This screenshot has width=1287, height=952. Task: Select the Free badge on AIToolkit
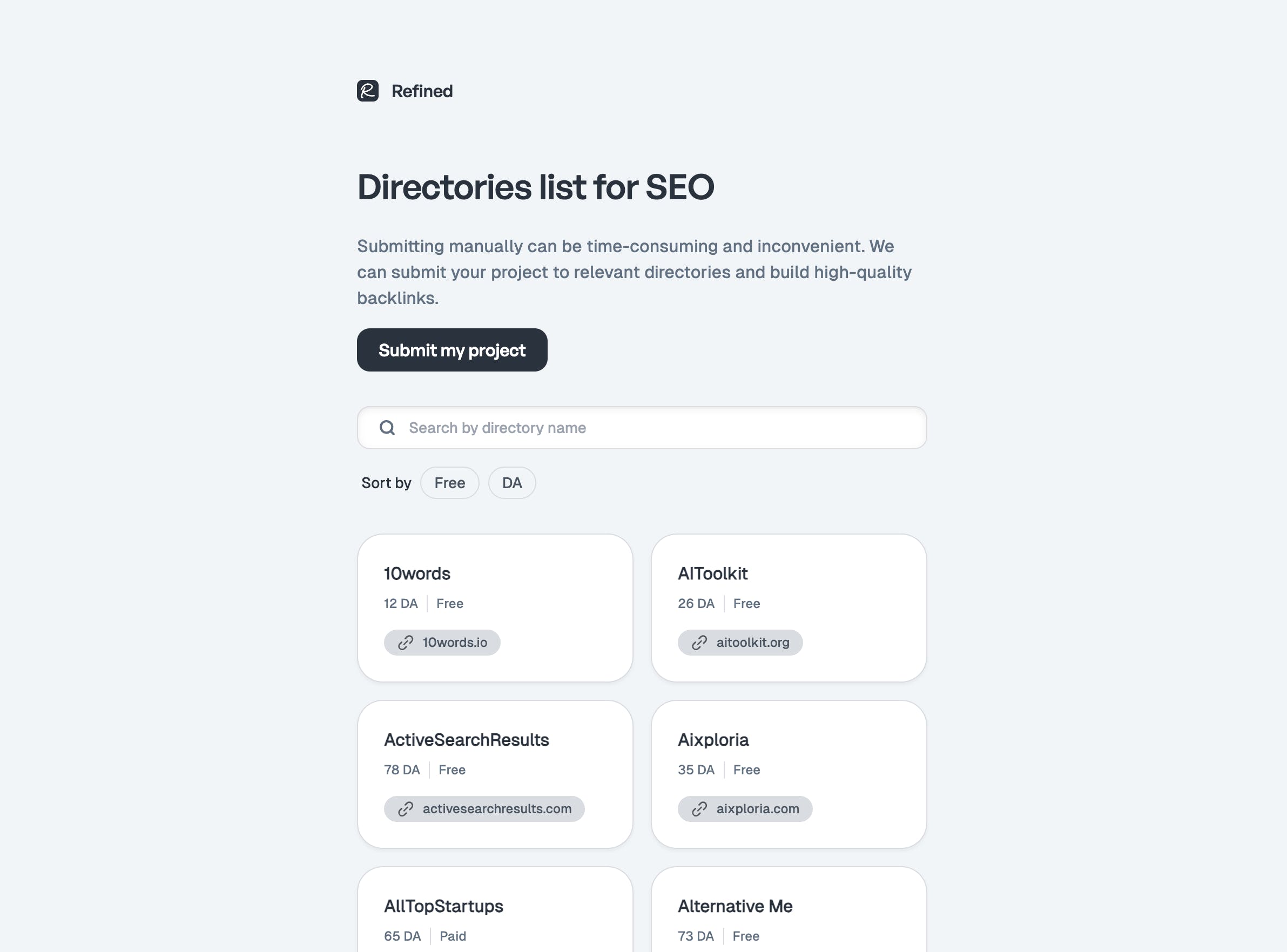(746, 603)
